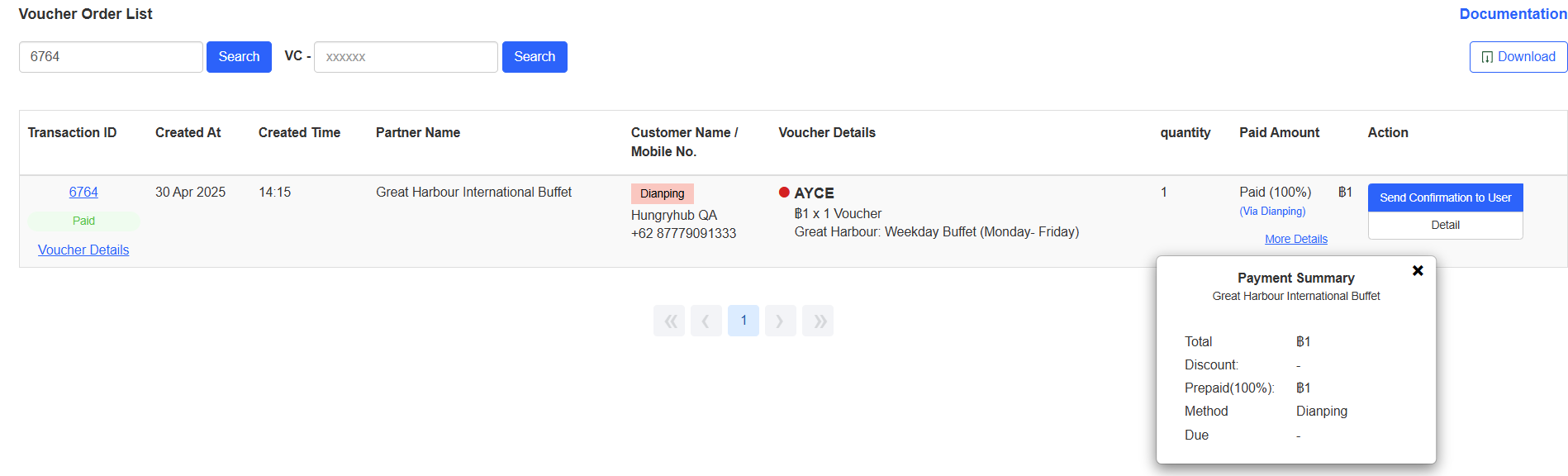1568x476 pixels.
Task: Click the Dianping channel tag
Action: (x=662, y=193)
